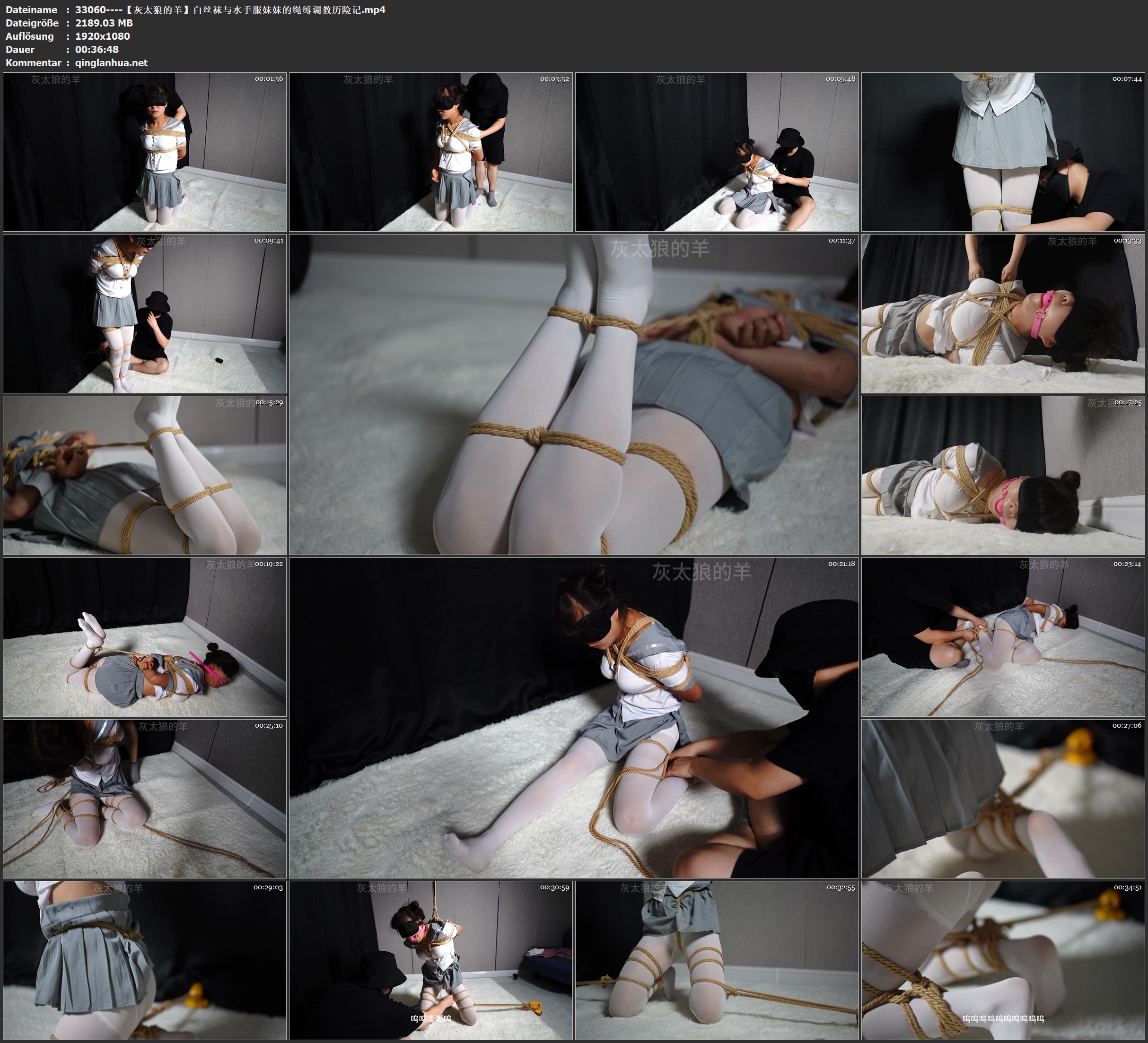Pick the last thumbnail at 00:34:51
Image resolution: width=1148 pixels, height=1043 pixels.
(x=1003, y=960)
